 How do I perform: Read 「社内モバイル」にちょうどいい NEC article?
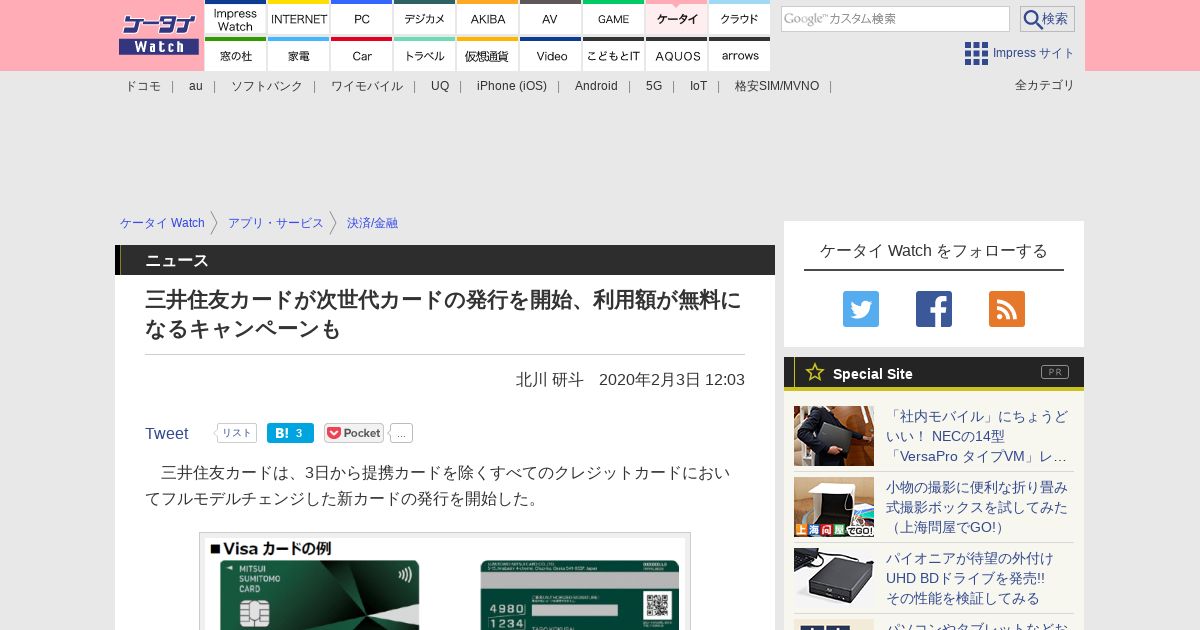click(x=977, y=436)
